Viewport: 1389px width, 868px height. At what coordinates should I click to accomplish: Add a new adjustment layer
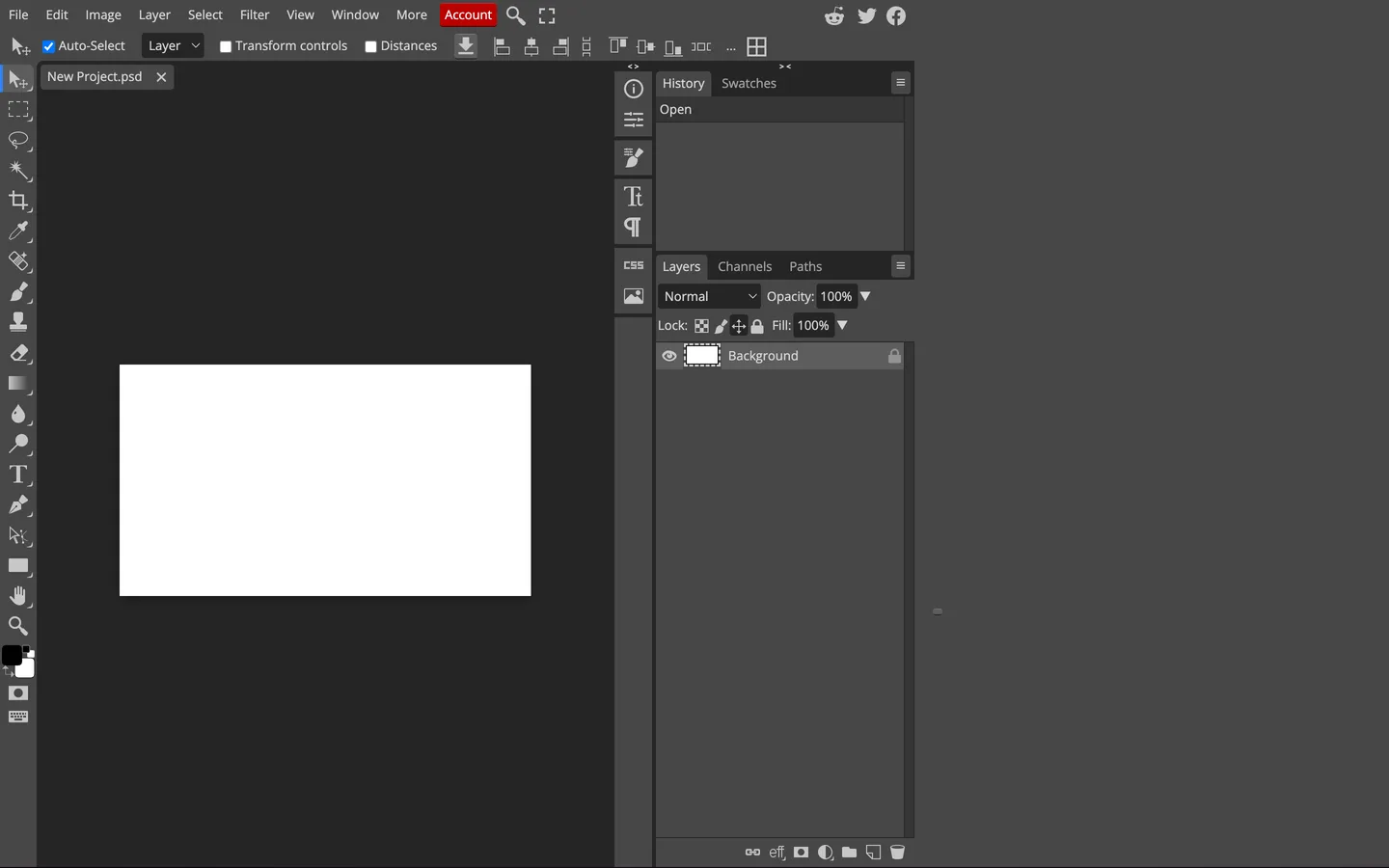(826, 853)
